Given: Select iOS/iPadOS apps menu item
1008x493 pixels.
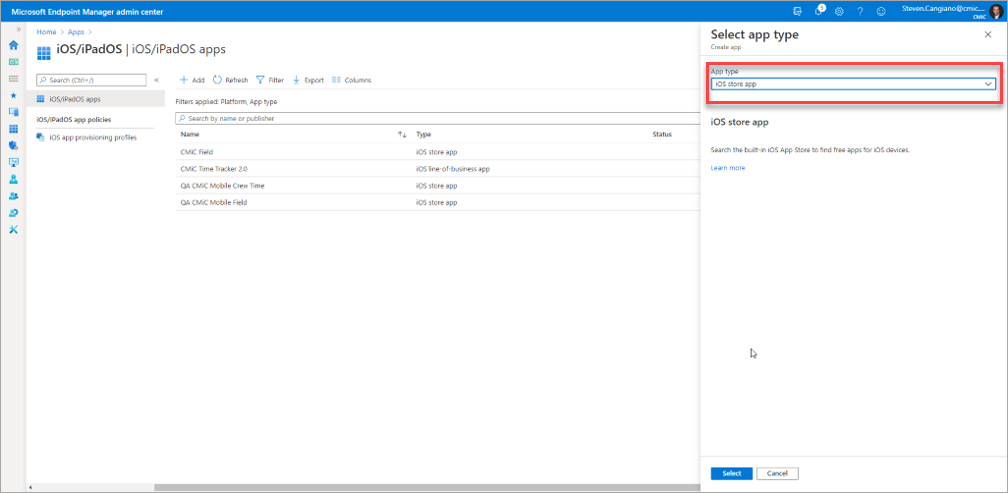Looking at the screenshot, I should 96,99.
